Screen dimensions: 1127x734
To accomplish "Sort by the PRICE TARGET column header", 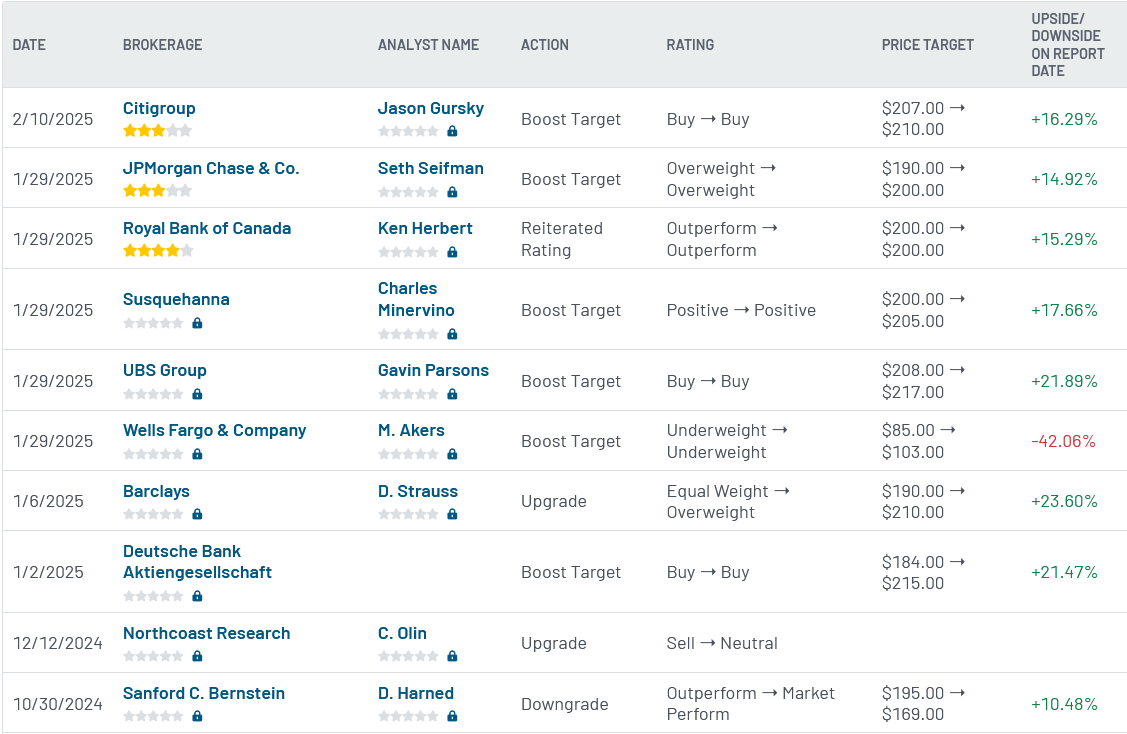I will click(x=928, y=45).
